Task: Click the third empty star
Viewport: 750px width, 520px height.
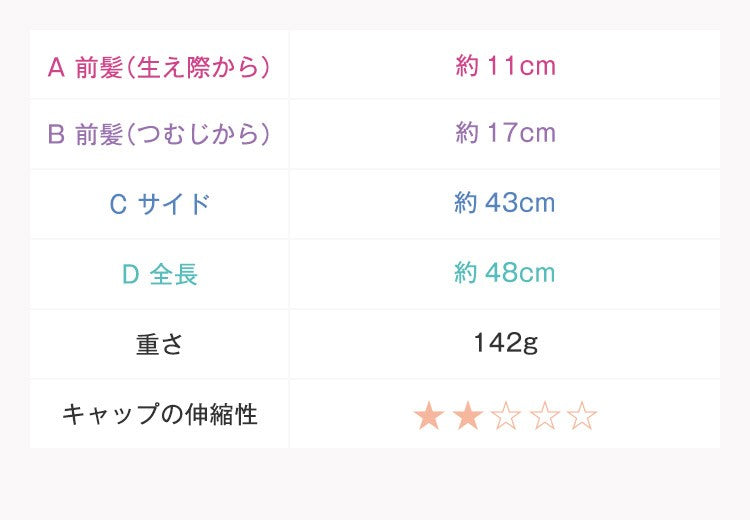Action: [505, 416]
